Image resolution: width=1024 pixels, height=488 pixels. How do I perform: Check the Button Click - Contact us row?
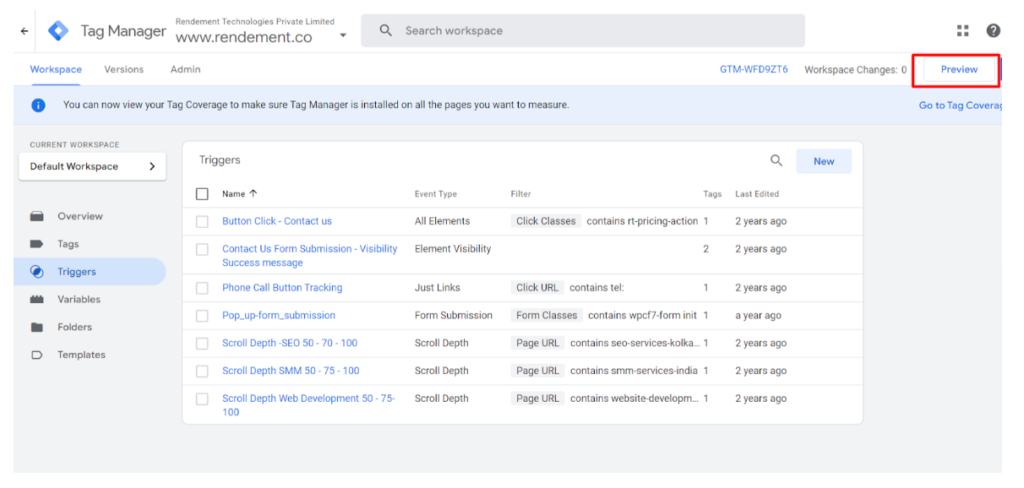tap(202, 221)
